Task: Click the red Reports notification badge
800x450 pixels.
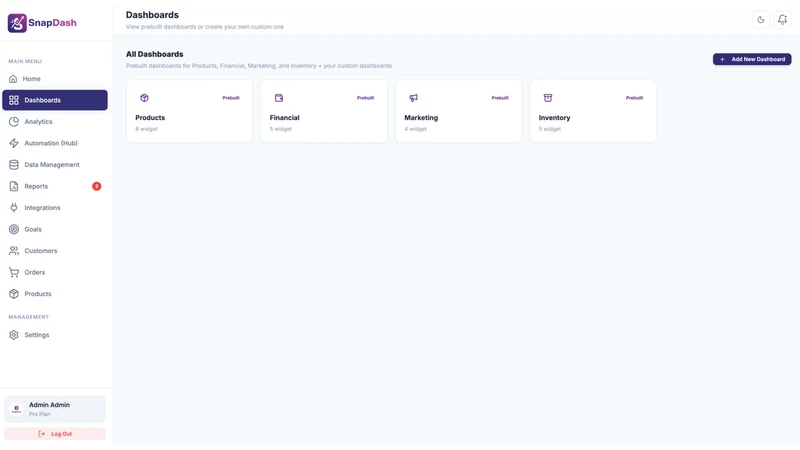Action: (96, 186)
